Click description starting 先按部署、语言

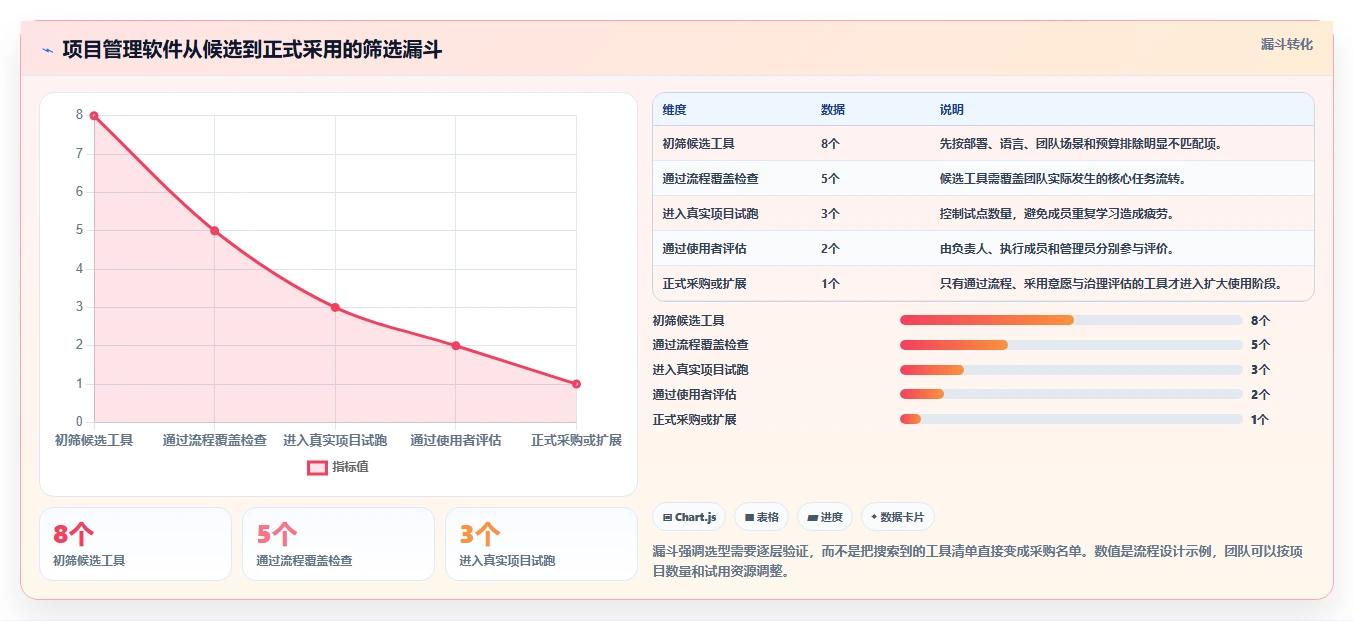click(x=1081, y=144)
